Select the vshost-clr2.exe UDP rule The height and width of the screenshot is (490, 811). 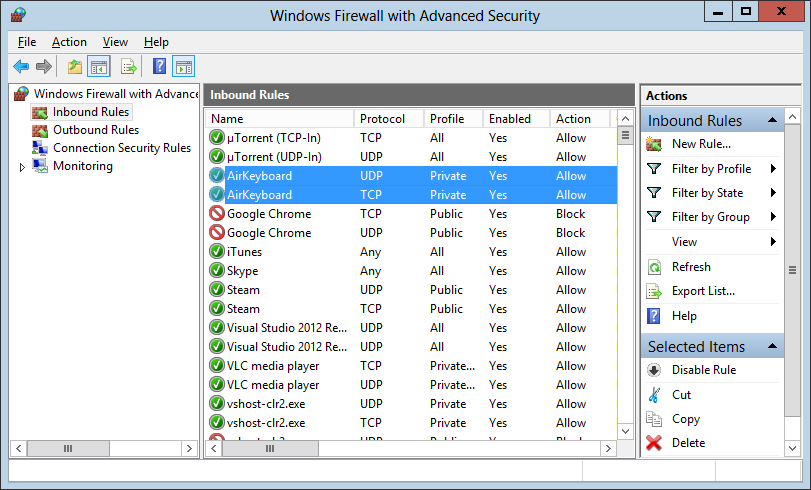(266, 404)
